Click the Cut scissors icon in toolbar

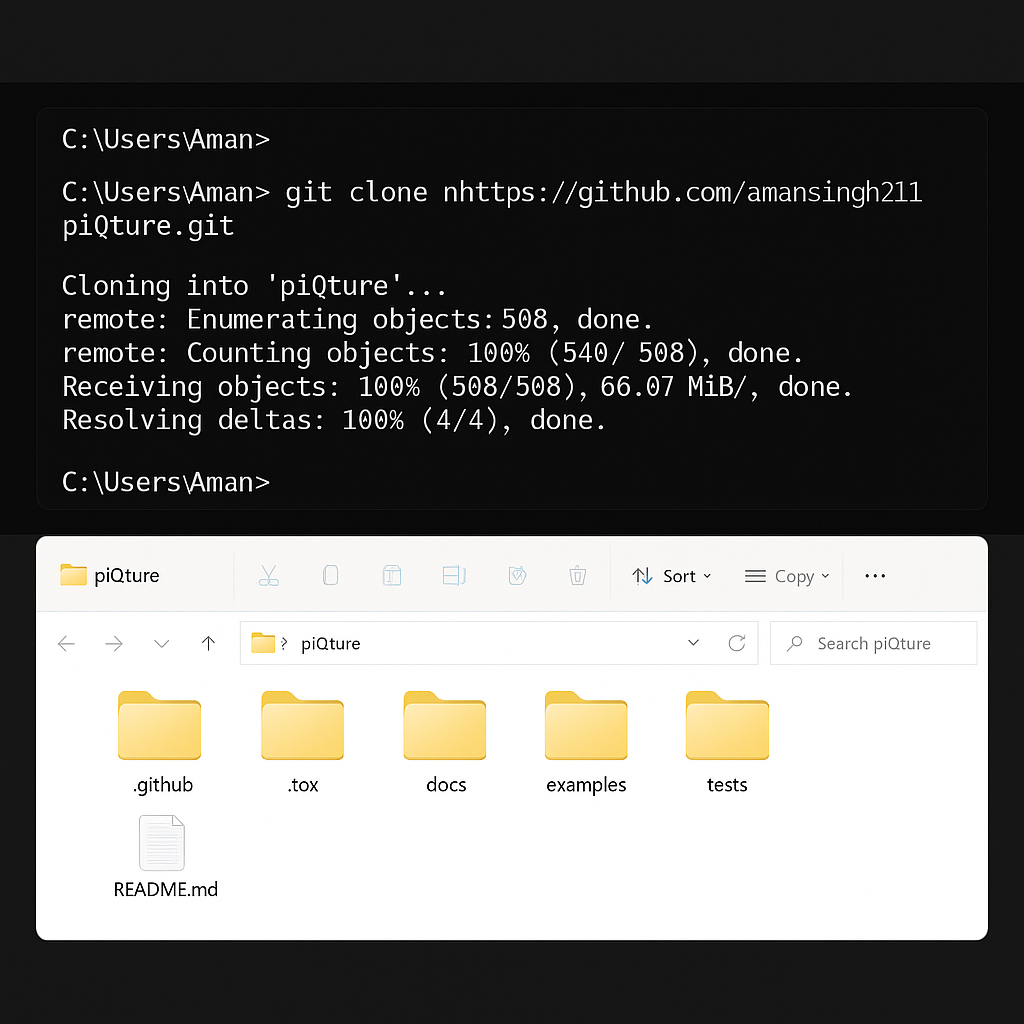(268, 576)
